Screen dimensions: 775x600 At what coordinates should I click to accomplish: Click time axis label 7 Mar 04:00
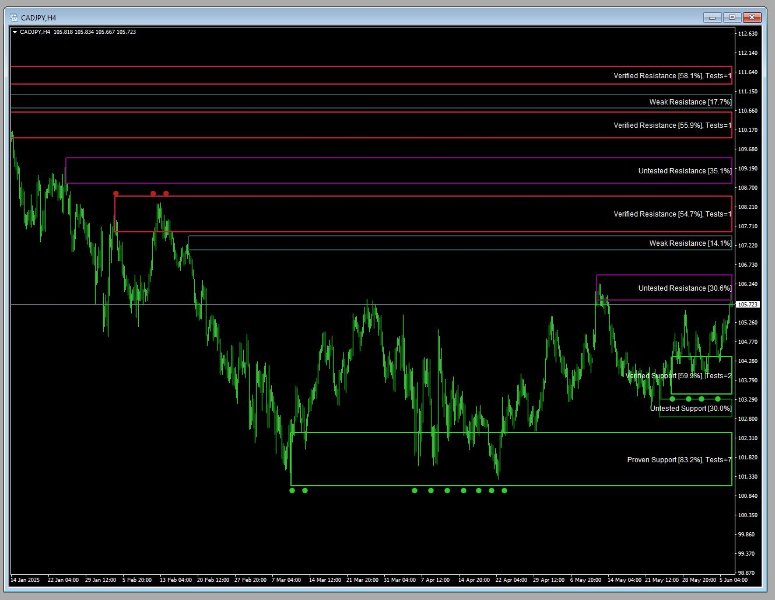click(x=286, y=580)
